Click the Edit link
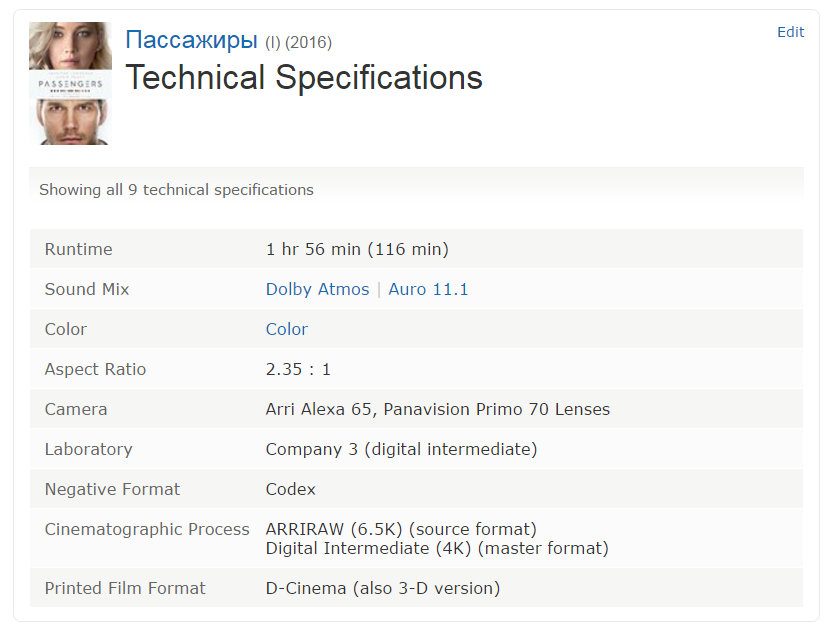Image resolution: width=829 pixels, height=628 pixels. 790,32
